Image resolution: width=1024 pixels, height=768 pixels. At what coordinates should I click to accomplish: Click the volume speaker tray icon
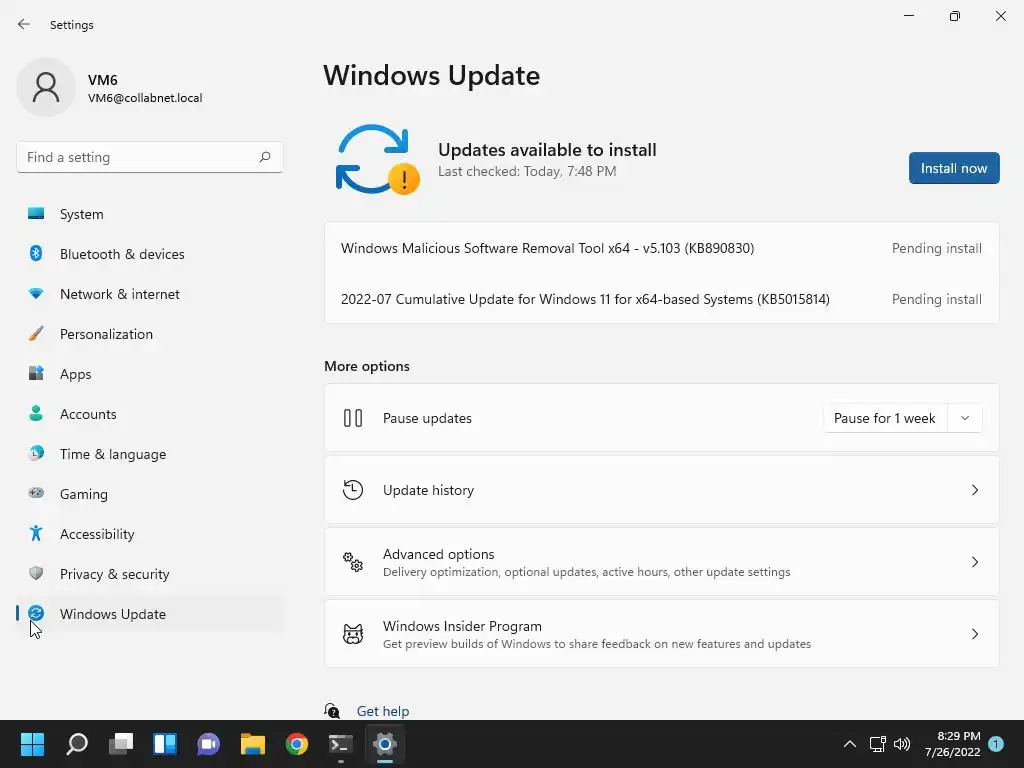pos(902,744)
